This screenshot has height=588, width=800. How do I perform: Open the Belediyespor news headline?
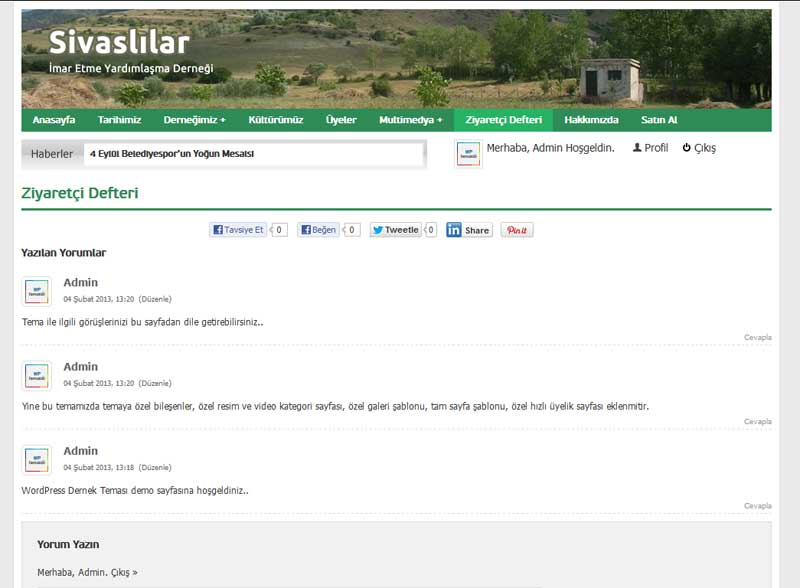coord(172,154)
